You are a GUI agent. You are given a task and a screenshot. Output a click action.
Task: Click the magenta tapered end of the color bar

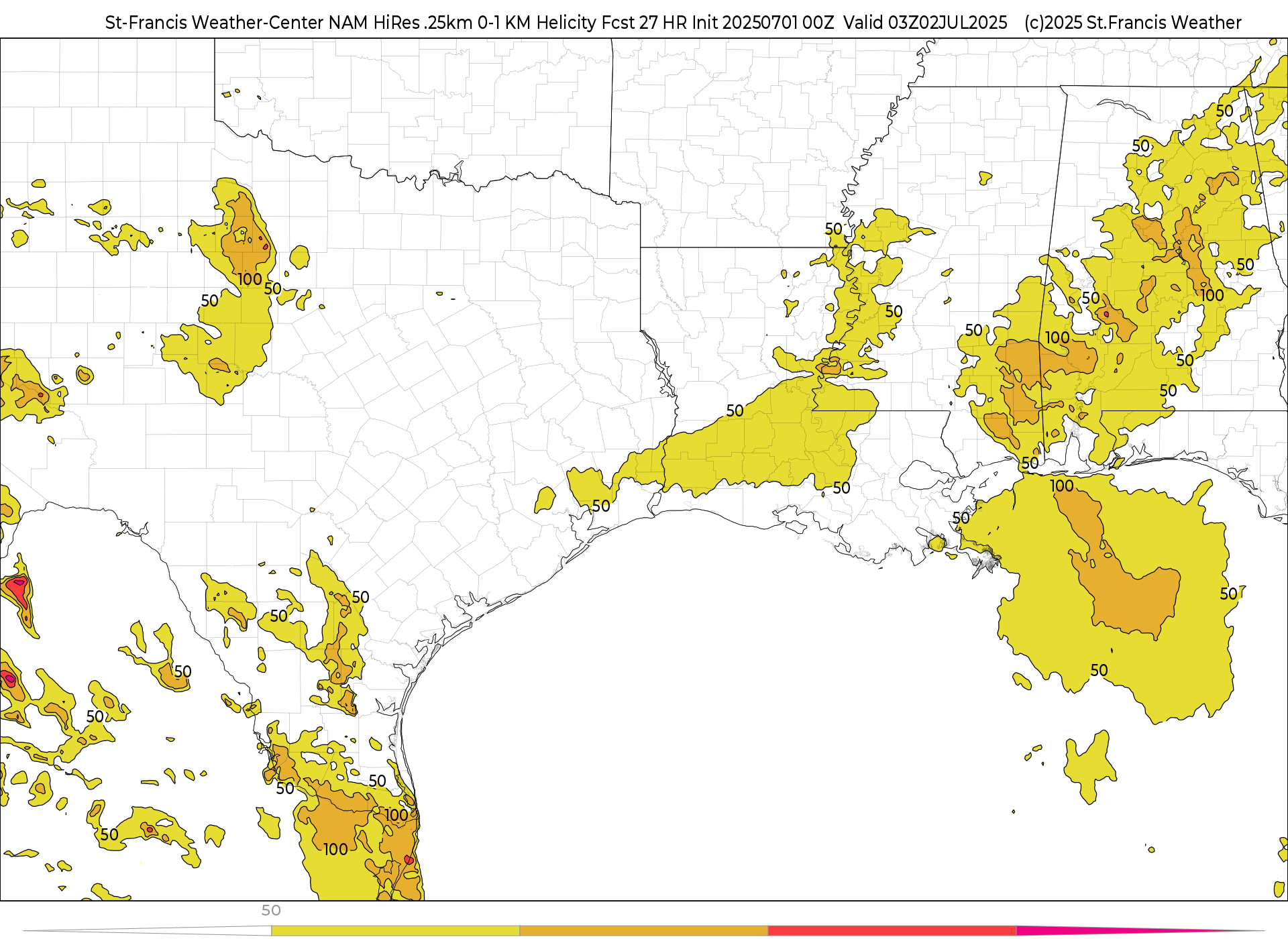coord(1140,931)
